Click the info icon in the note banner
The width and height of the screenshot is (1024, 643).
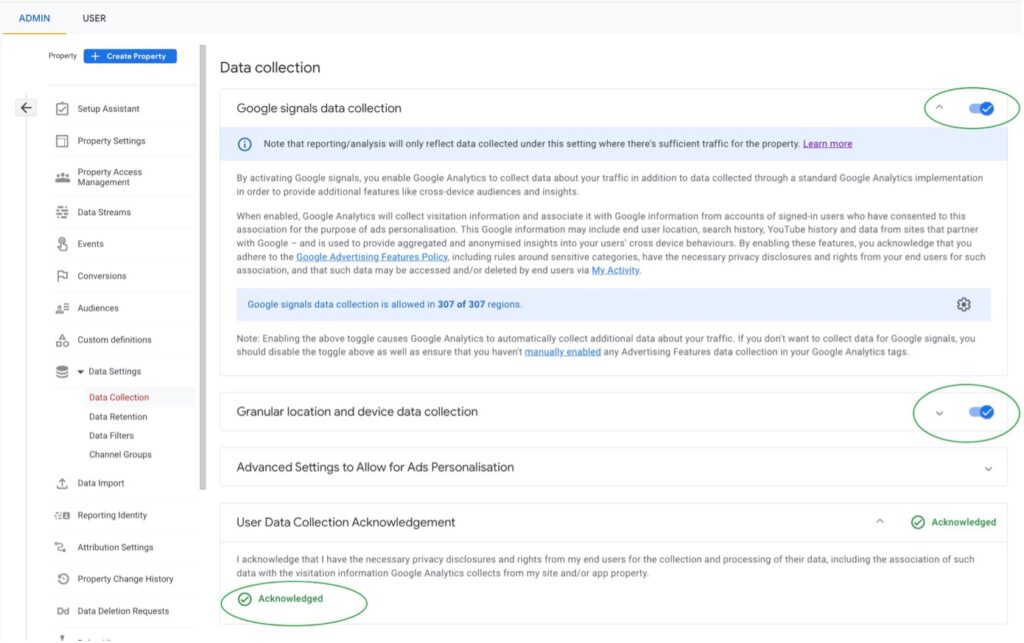tap(245, 144)
